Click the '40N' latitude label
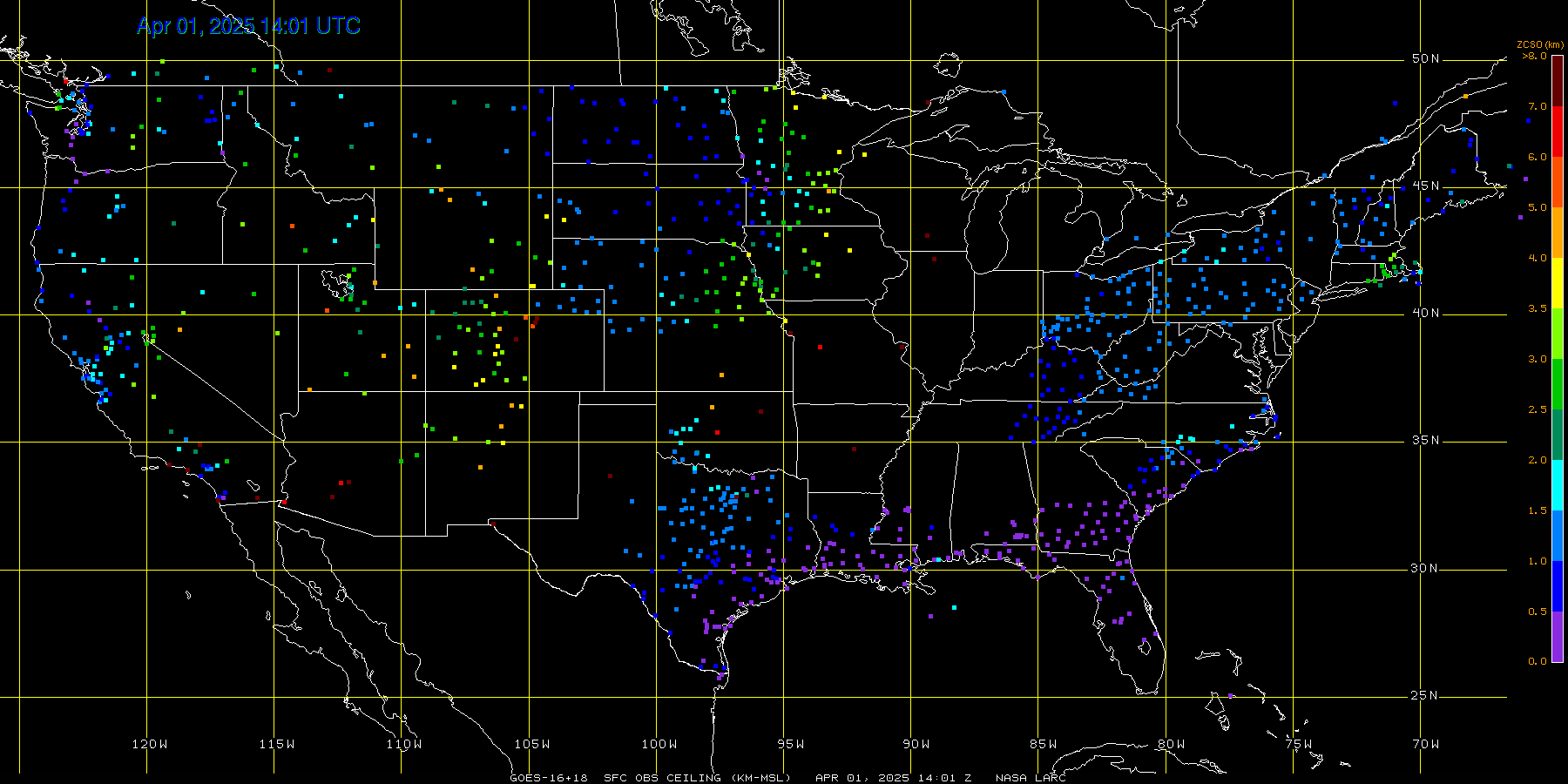The image size is (1568, 784). tap(1426, 313)
